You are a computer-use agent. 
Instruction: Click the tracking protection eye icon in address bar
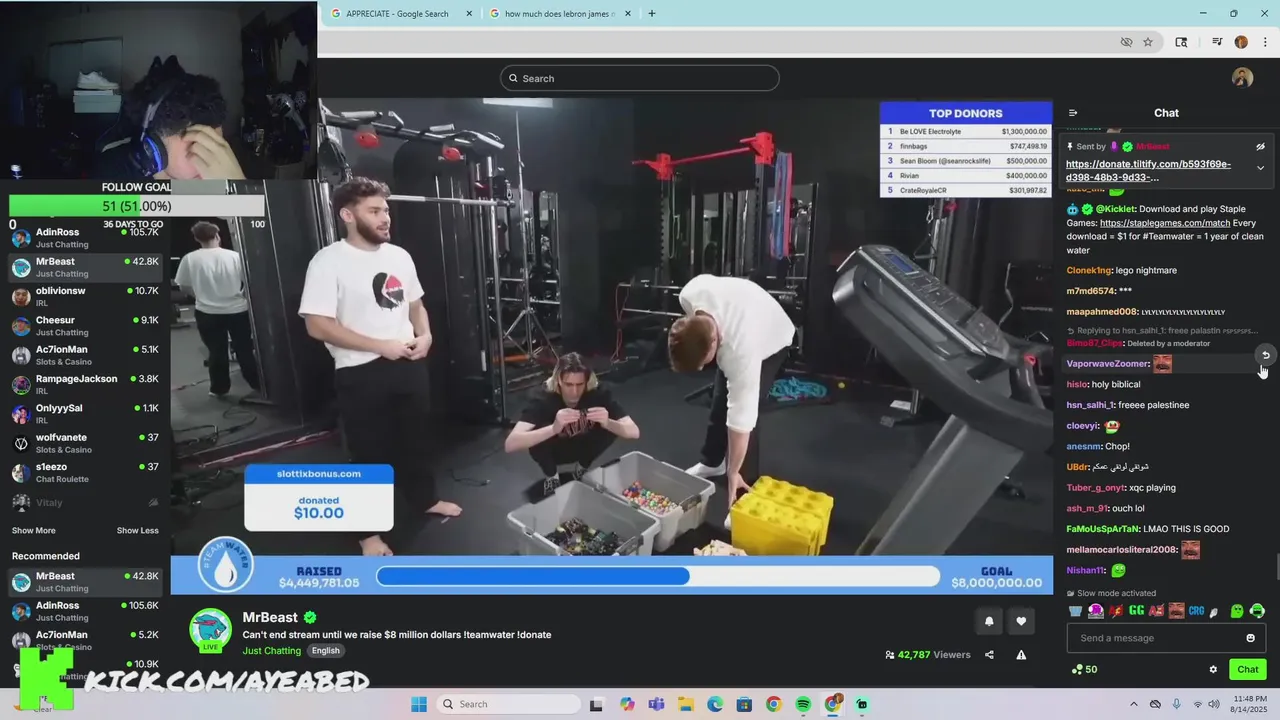[x=1126, y=42]
